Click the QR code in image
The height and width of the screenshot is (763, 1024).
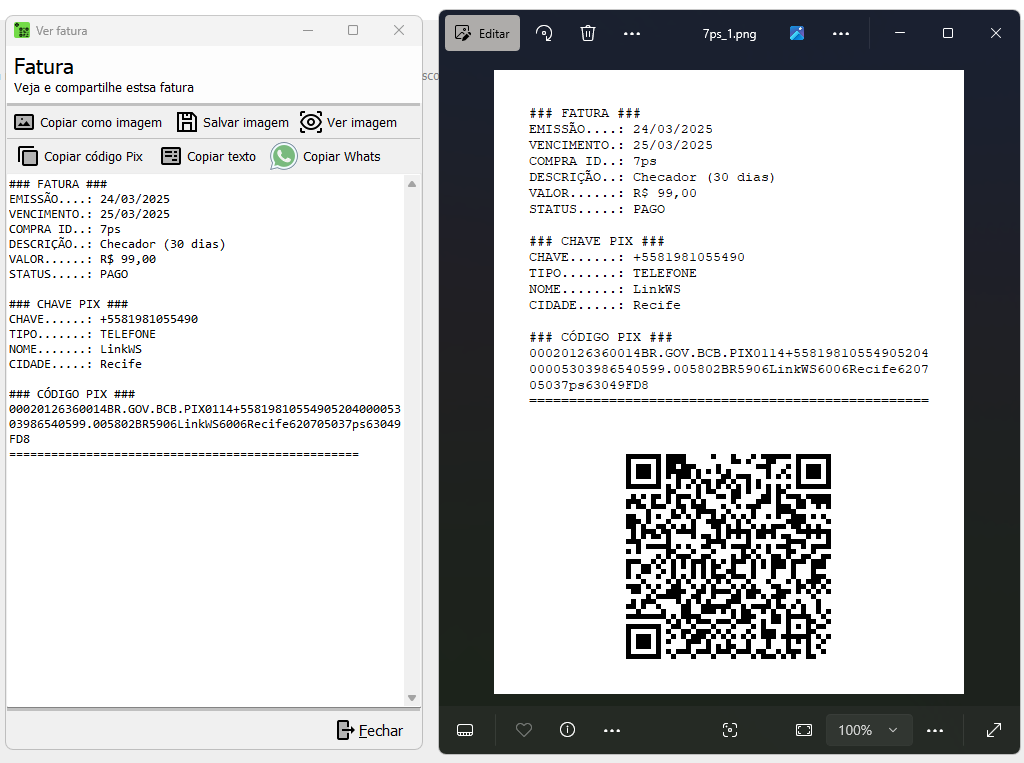coord(728,556)
